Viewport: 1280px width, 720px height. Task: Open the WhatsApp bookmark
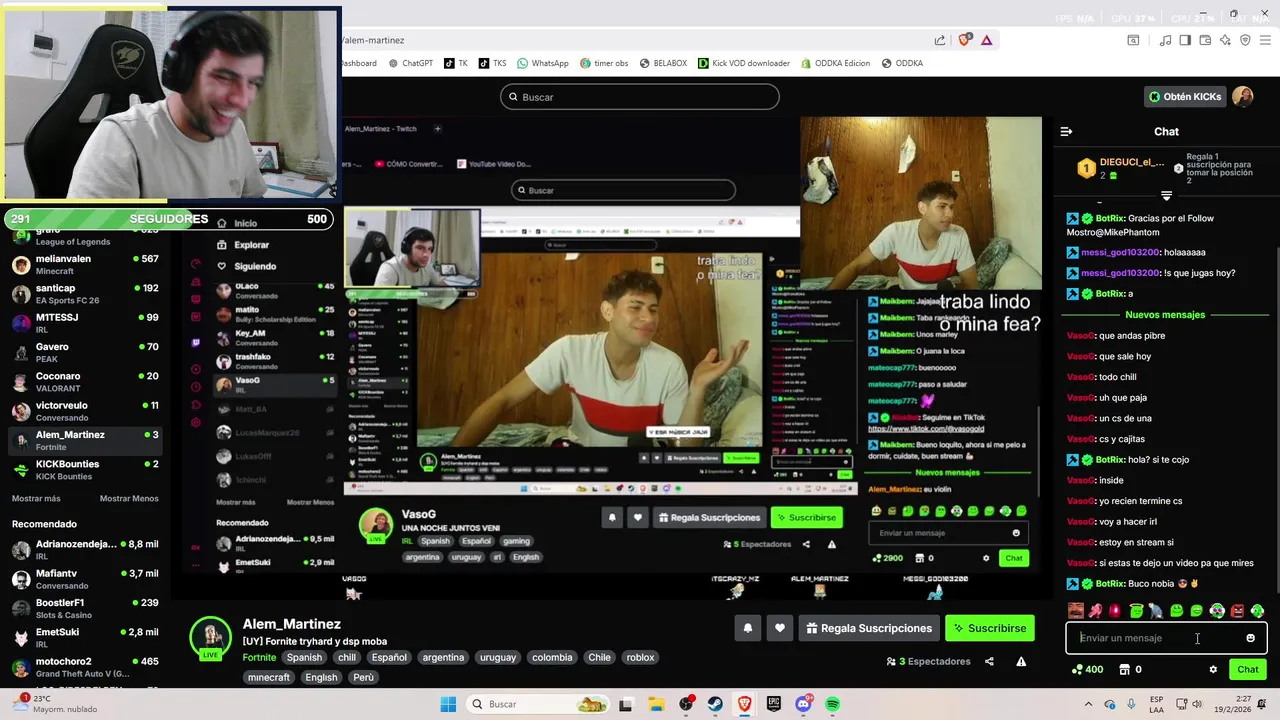point(542,63)
